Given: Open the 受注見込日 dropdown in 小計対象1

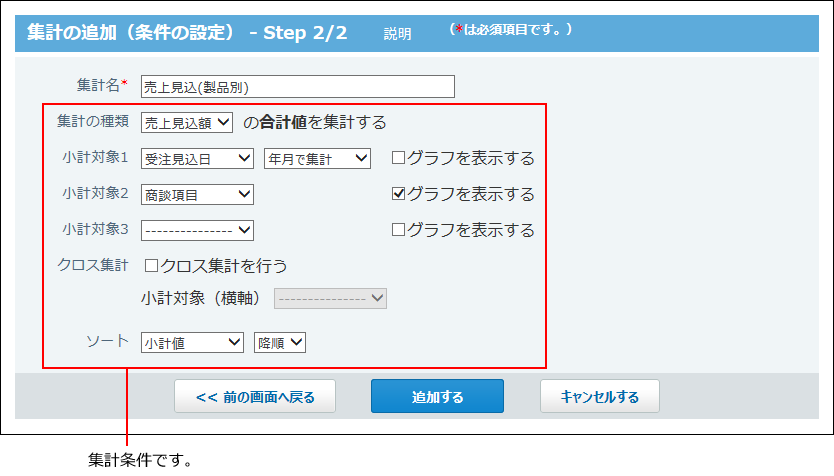Looking at the screenshot, I should (197, 159).
